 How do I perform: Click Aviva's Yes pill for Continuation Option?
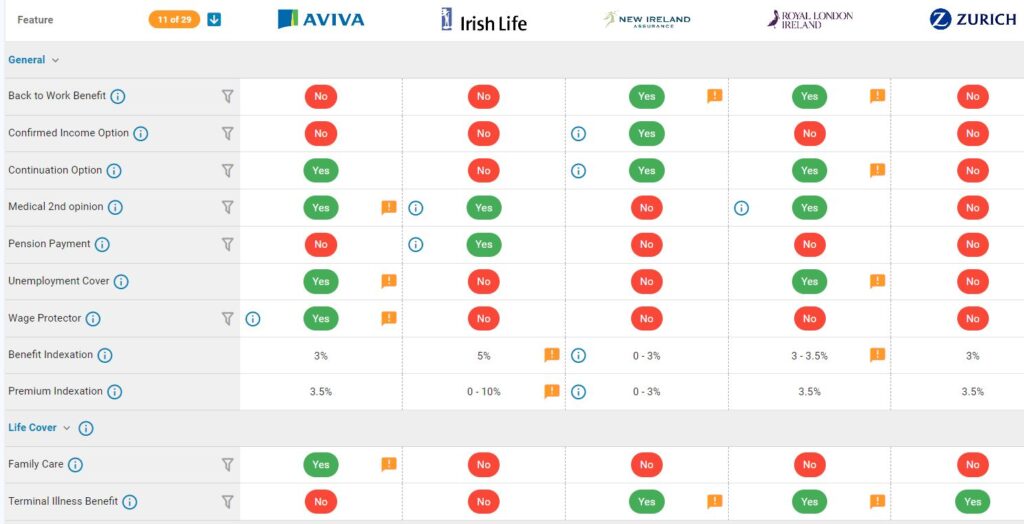click(321, 170)
